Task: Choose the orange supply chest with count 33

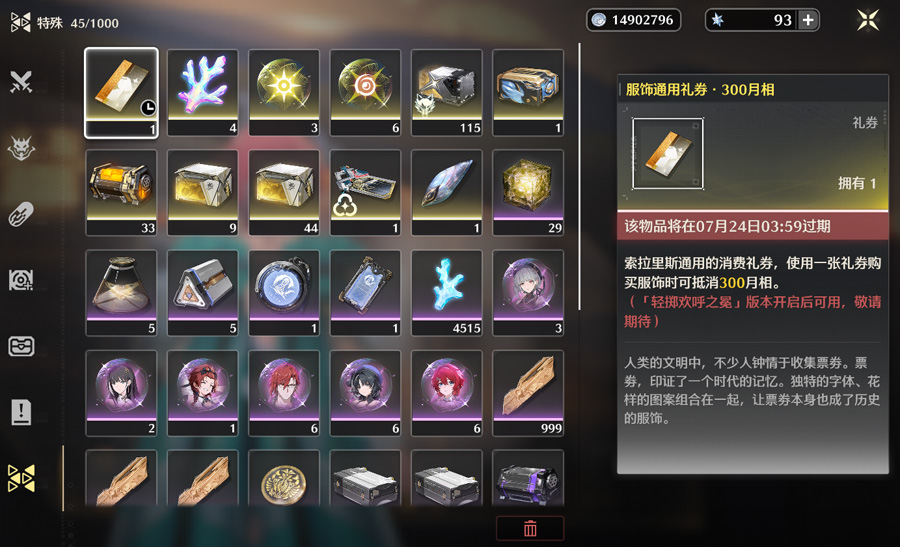Action: pos(121,193)
